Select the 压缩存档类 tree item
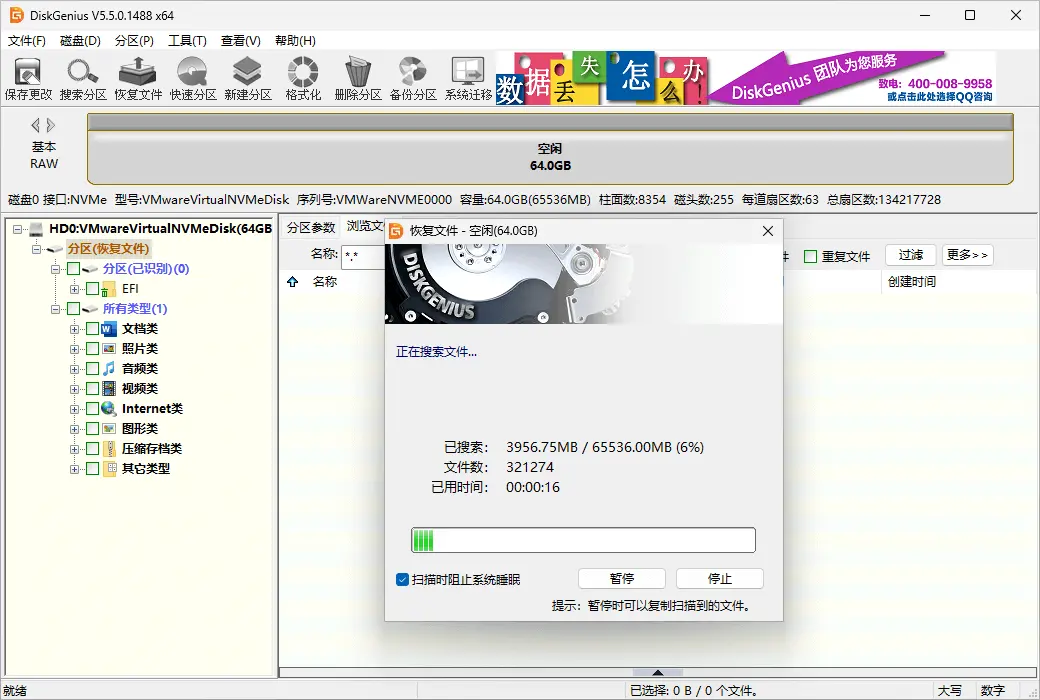 [151, 449]
